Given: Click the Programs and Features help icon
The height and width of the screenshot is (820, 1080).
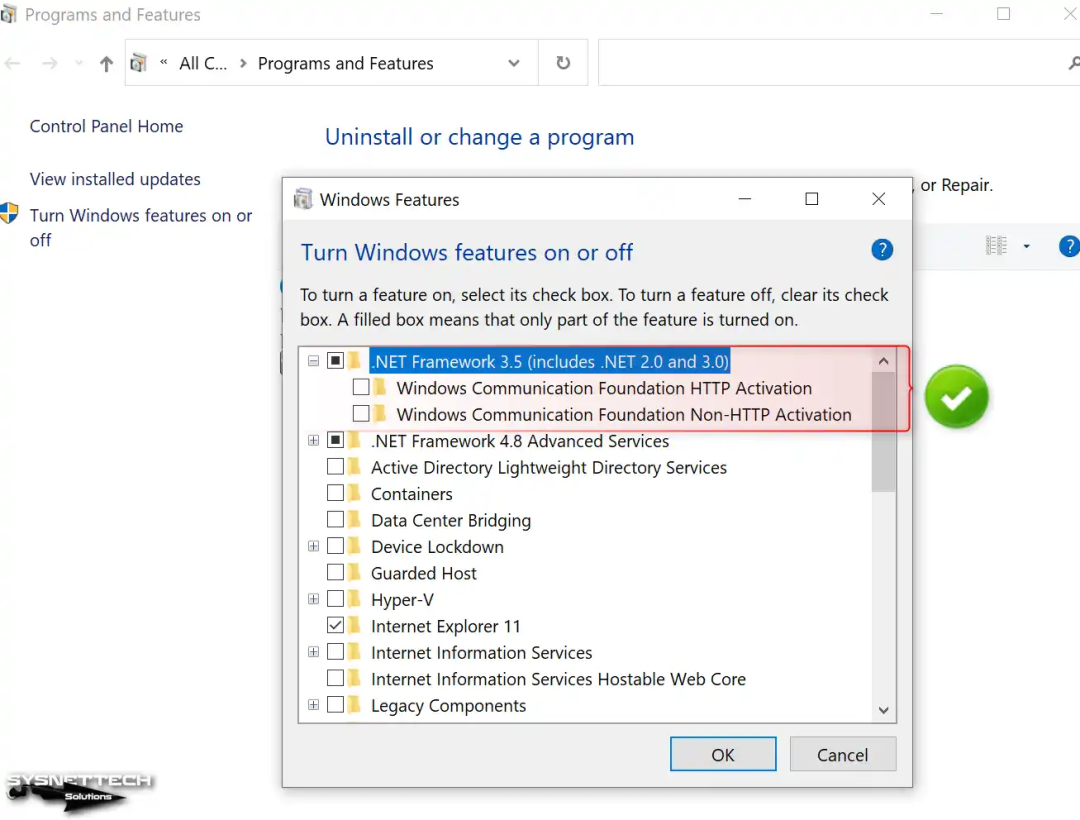Looking at the screenshot, I should (x=1069, y=246).
